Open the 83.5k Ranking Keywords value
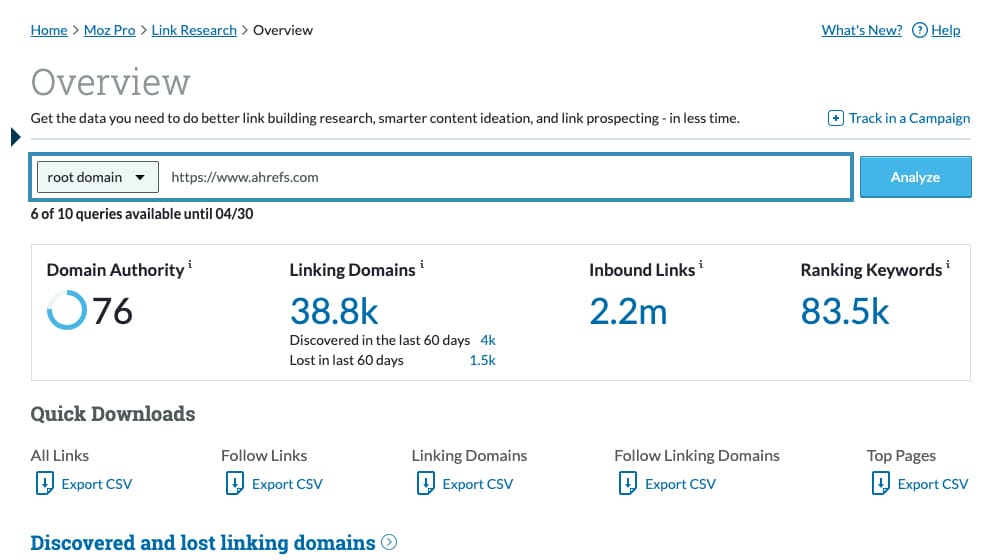1000x560 pixels. click(844, 311)
